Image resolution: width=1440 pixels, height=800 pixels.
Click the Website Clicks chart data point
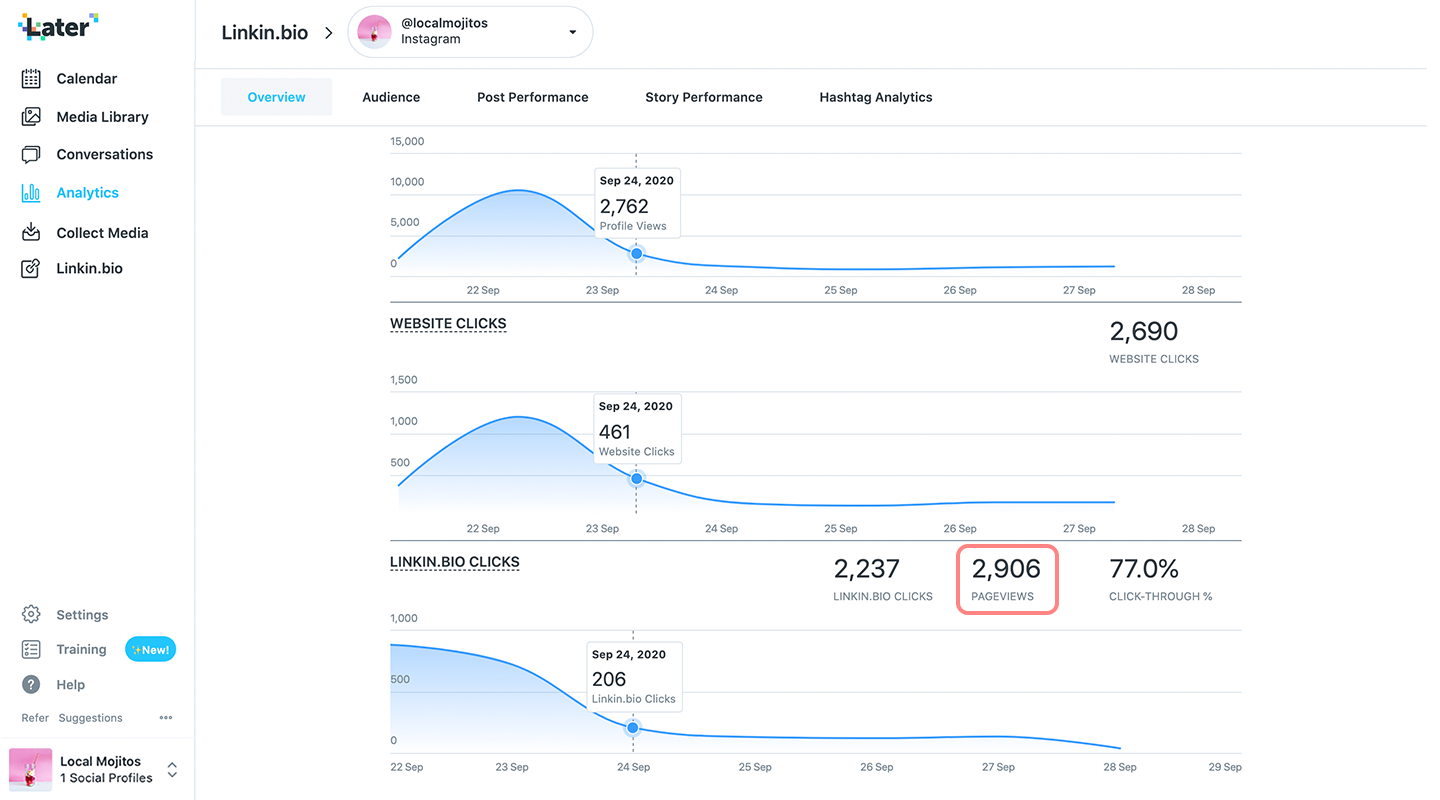click(636, 478)
